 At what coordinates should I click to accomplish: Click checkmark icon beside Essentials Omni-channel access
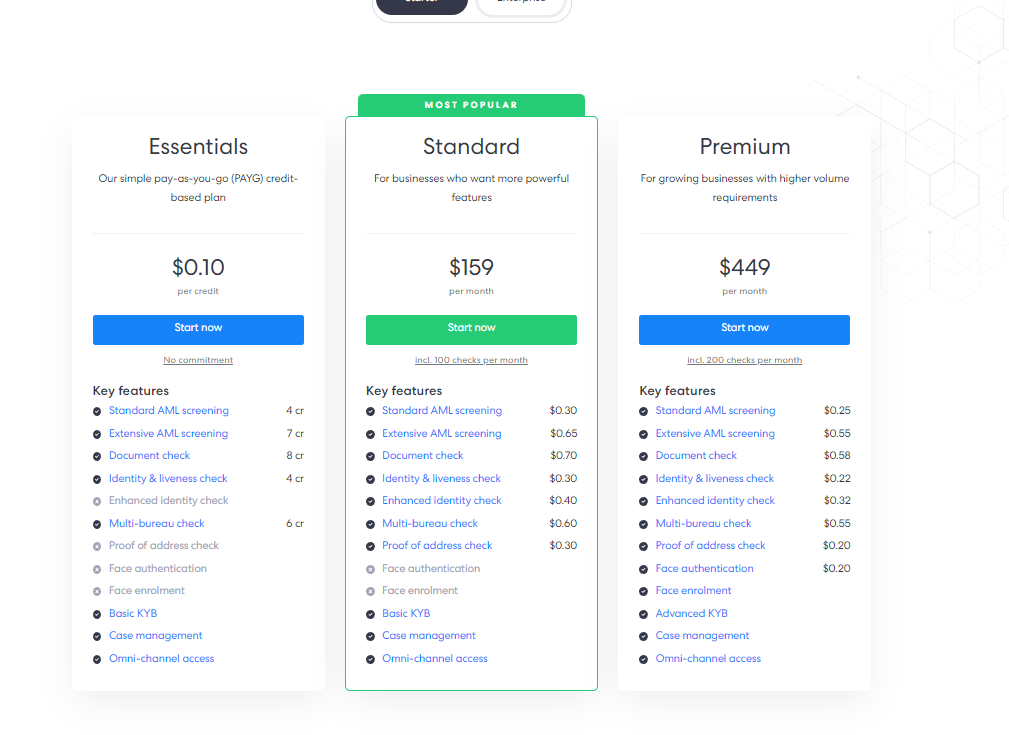pos(97,659)
